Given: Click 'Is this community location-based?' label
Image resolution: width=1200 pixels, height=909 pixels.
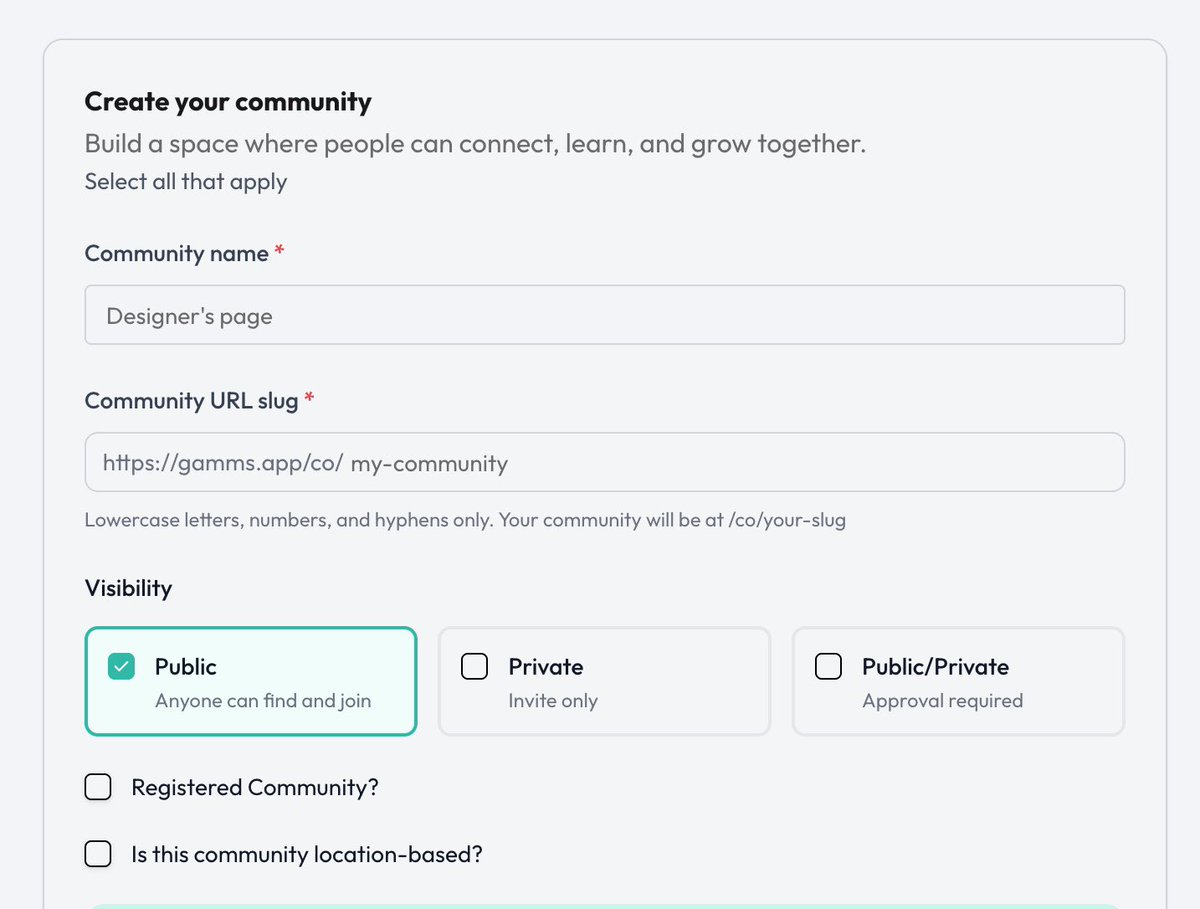Looking at the screenshot, I should point(307,855).
